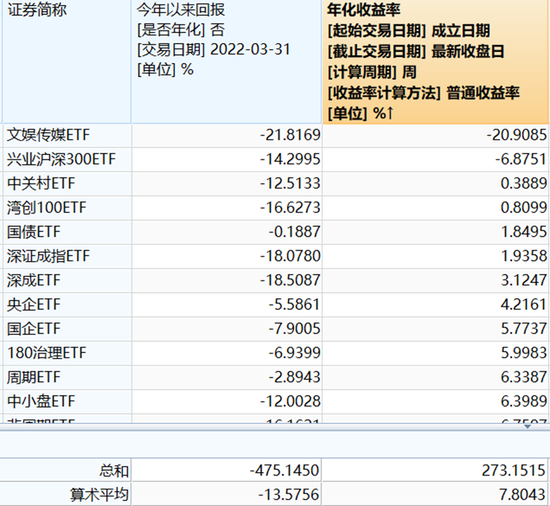
Task: Click the 3.1247 annualized yield cell
Action: pyautogui.click(x=435, y=281)
